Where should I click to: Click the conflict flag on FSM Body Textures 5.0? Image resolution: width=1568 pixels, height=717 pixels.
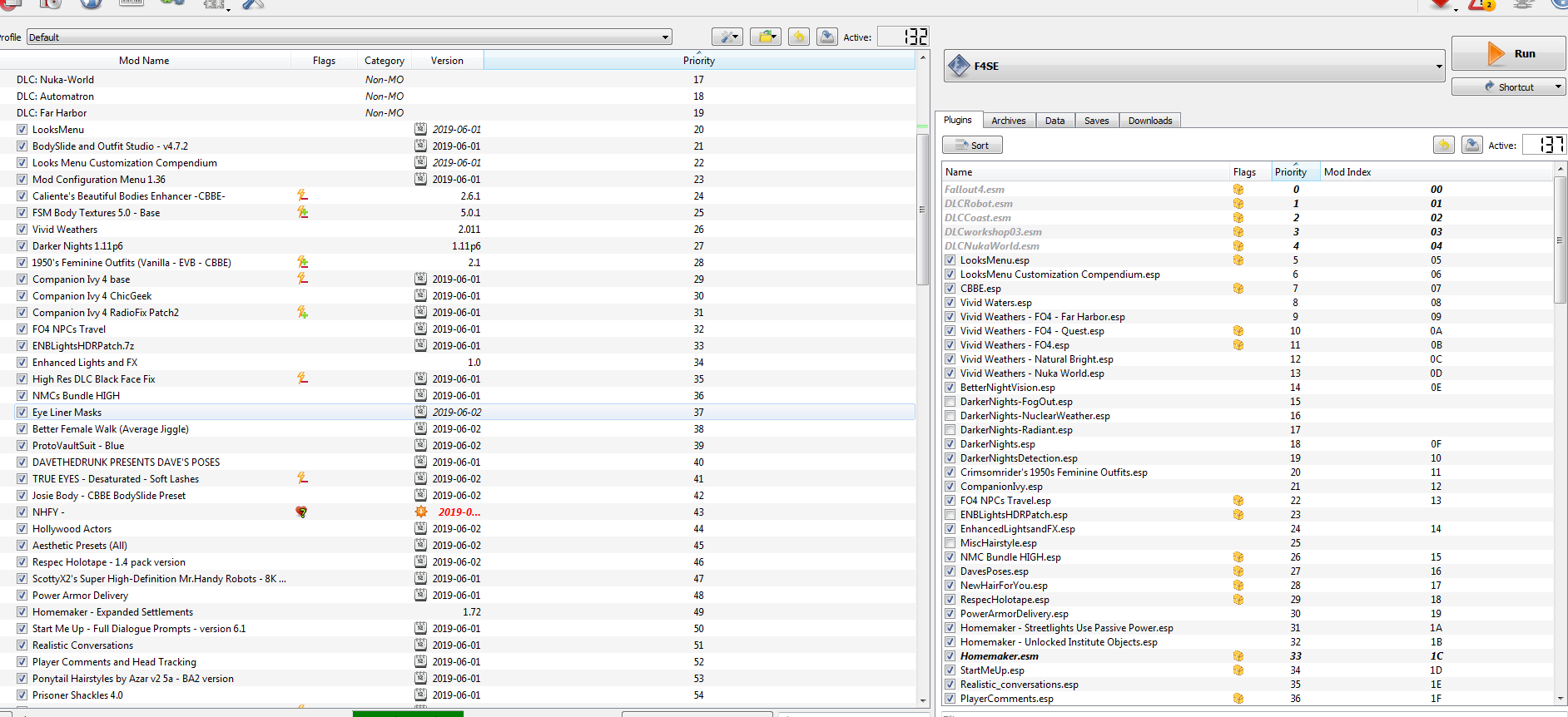tap(302, 212)
